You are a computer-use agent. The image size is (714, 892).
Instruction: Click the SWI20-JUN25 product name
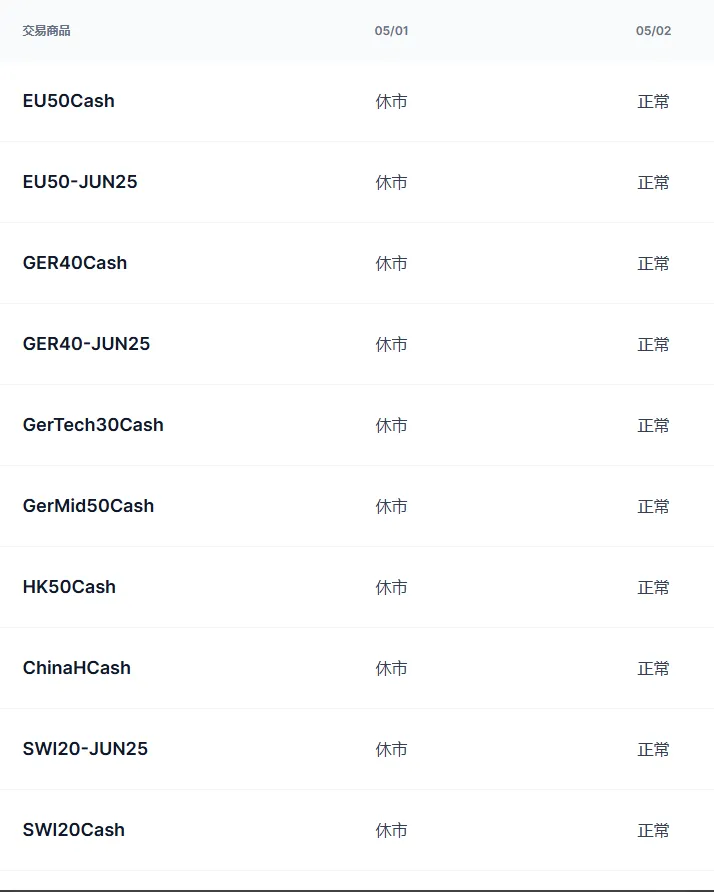pyautogui.click(x=85, y=749)
